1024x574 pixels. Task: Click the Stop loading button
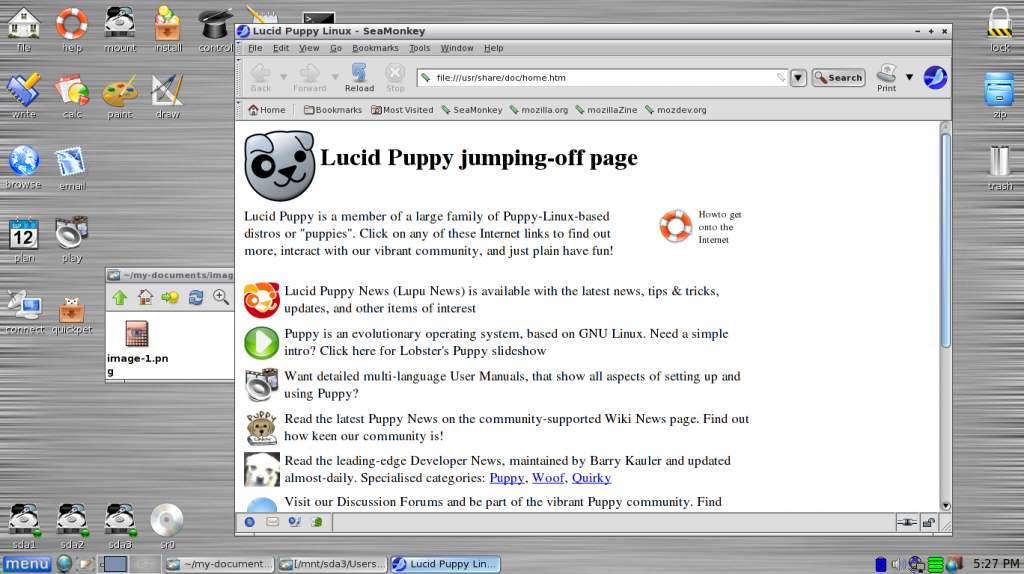[x=394, y=78]
